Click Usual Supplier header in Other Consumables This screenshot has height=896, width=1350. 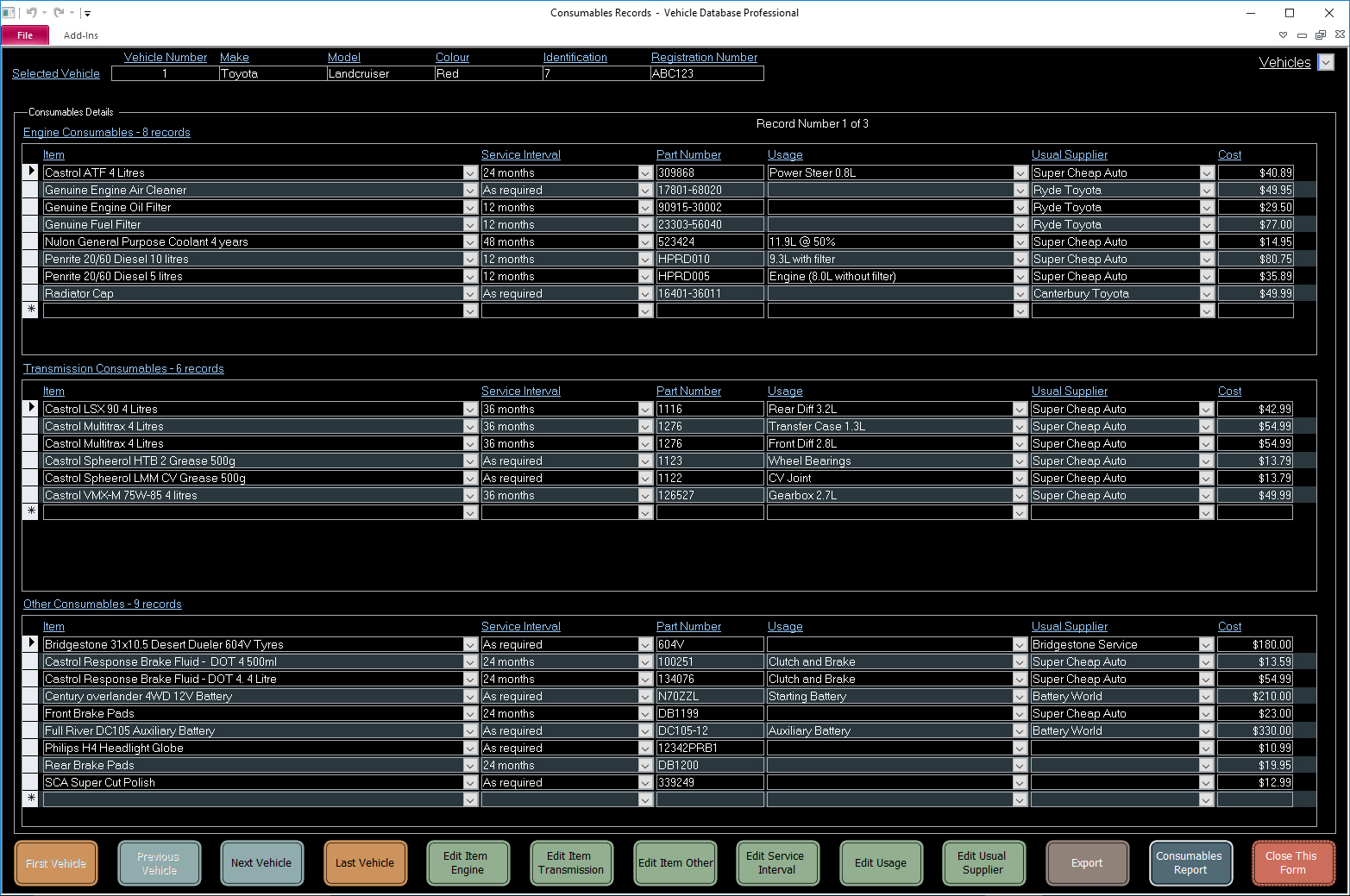[1070, 626]
